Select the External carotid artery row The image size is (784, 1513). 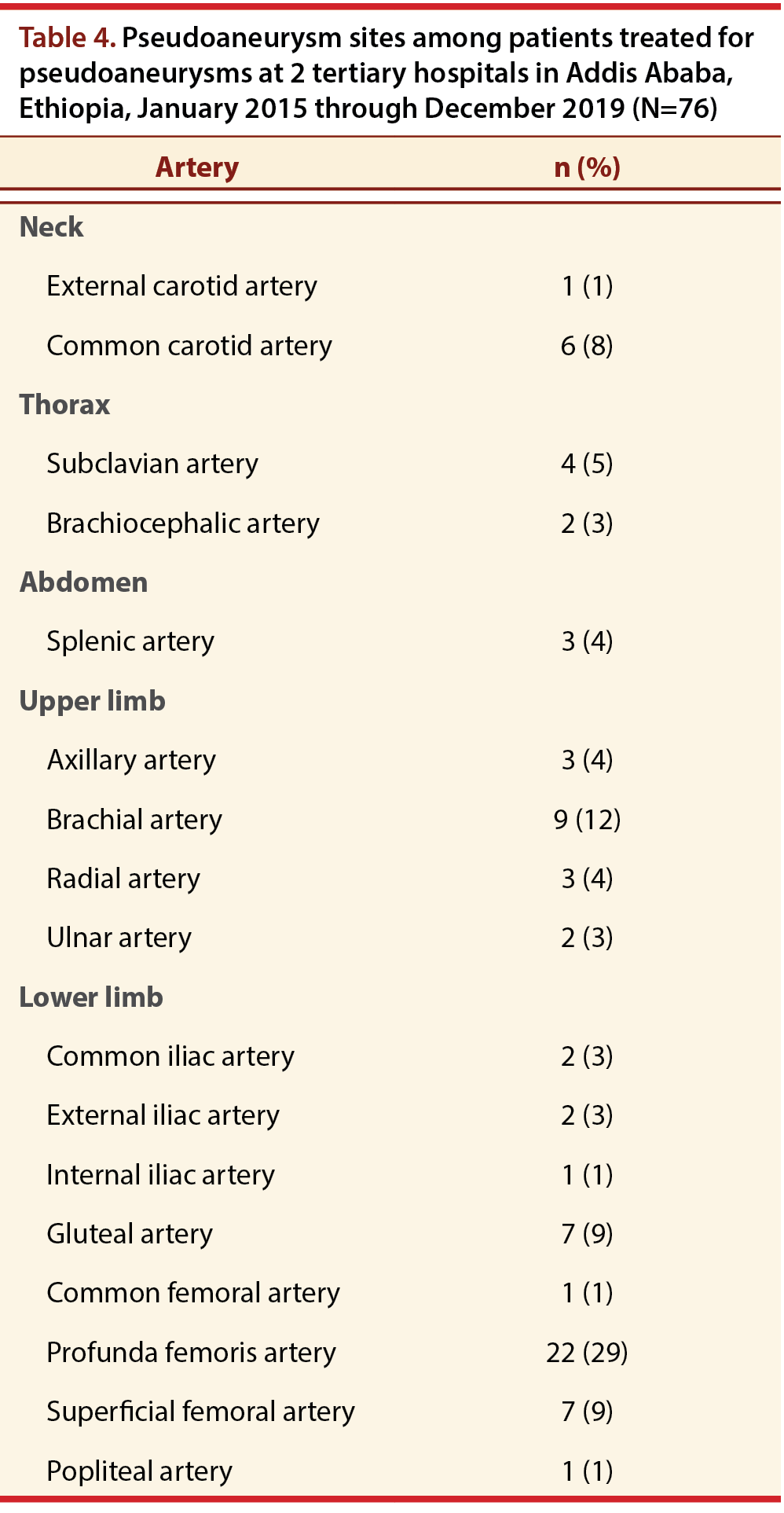[390, 285]
